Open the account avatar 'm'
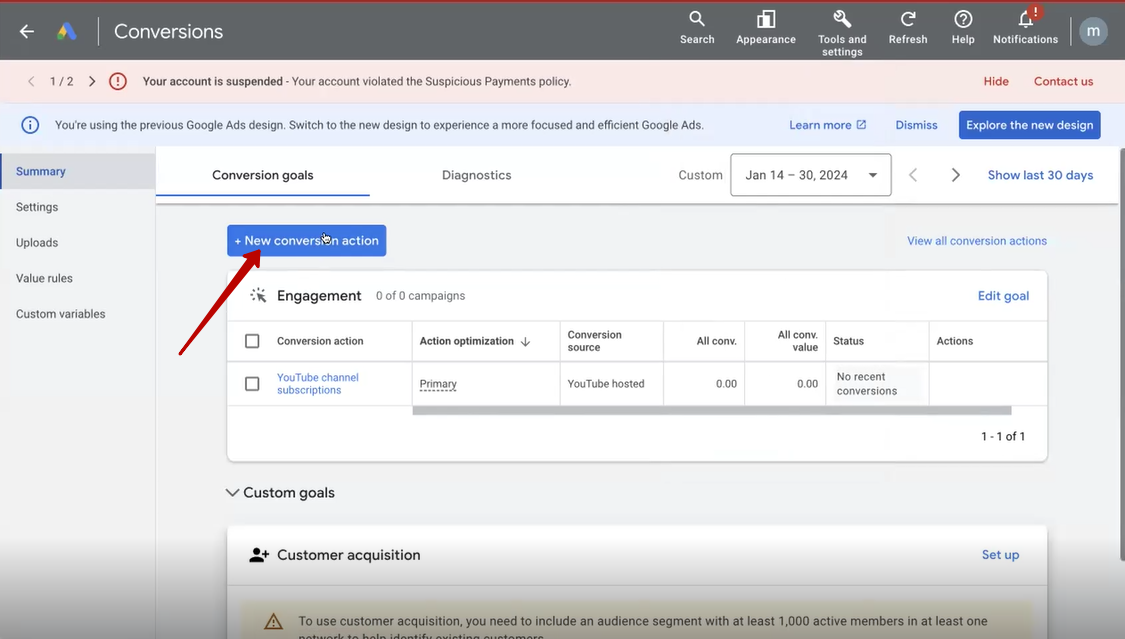The height and width of the screenshot is (639, 1125). [x=1093, y=32]
